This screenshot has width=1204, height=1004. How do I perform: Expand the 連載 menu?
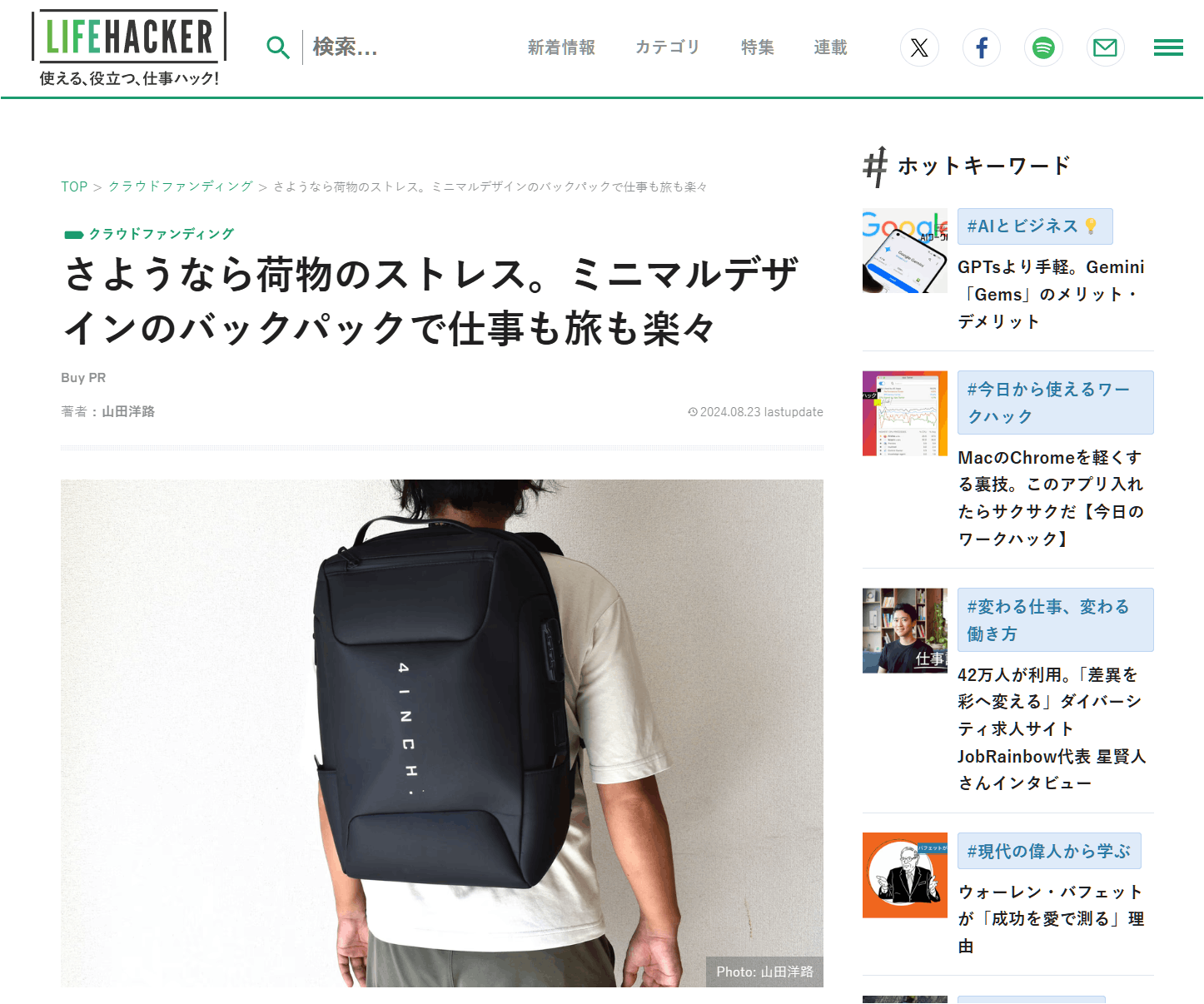pos(830,47)
